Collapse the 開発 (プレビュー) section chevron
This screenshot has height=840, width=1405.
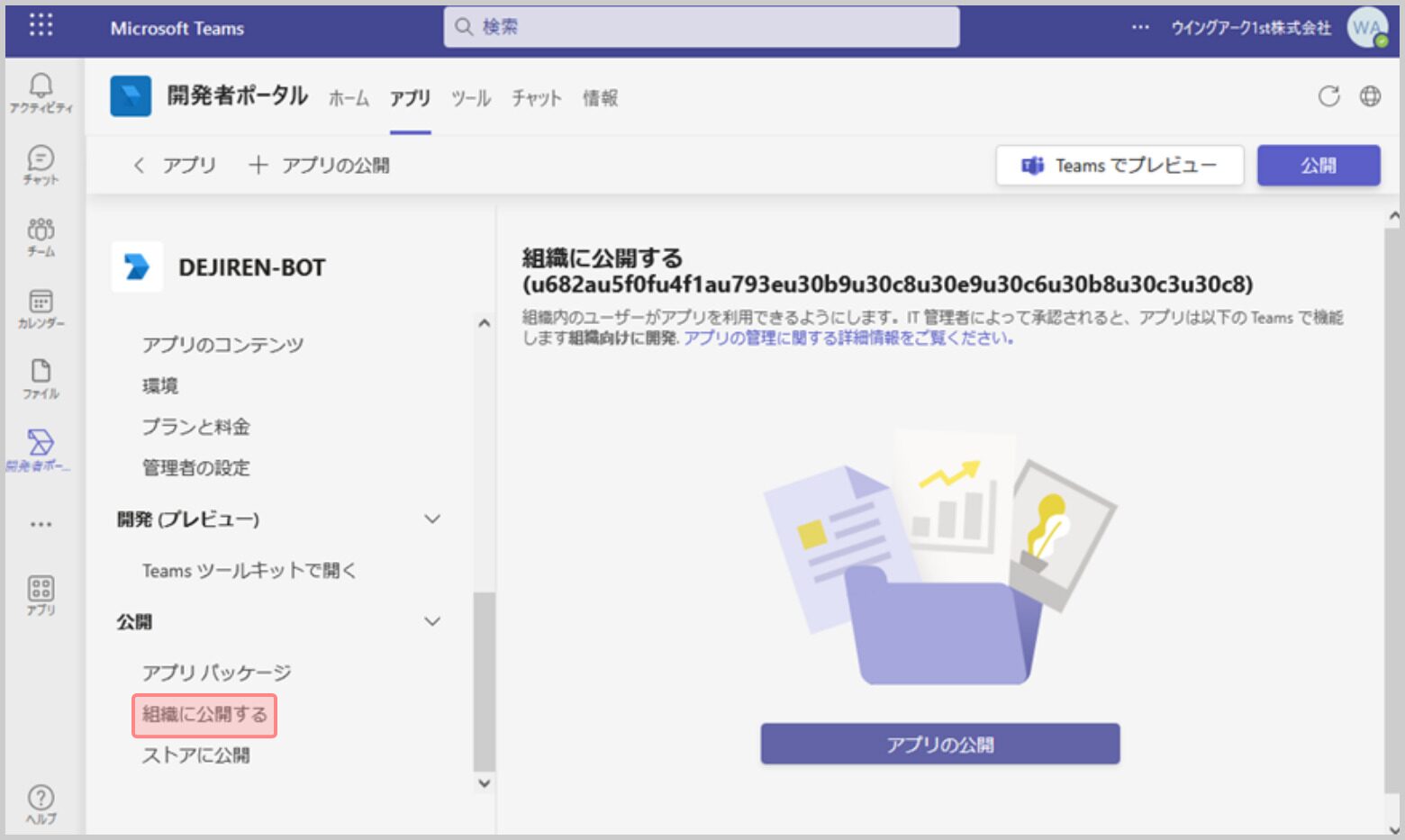point(432,519)
